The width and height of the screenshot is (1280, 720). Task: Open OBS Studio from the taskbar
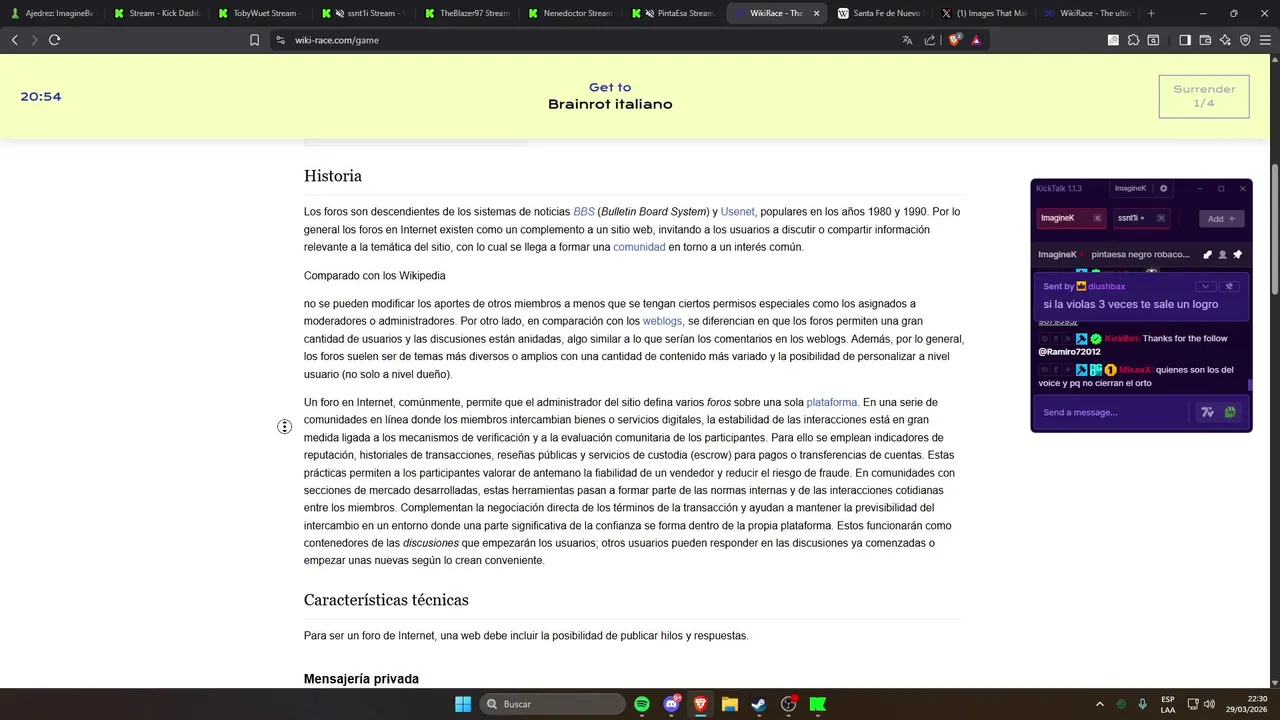point(789,704)
